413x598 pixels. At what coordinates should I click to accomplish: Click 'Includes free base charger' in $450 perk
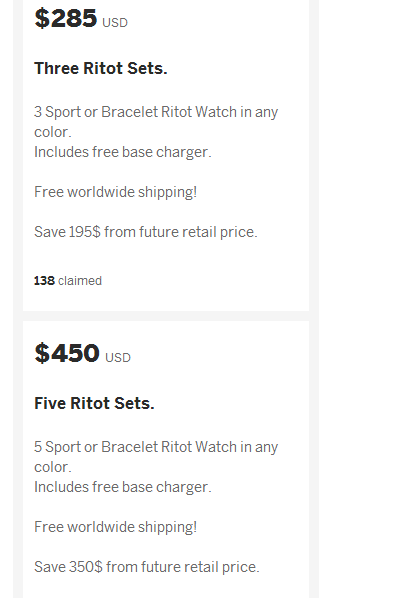point(123,487)
